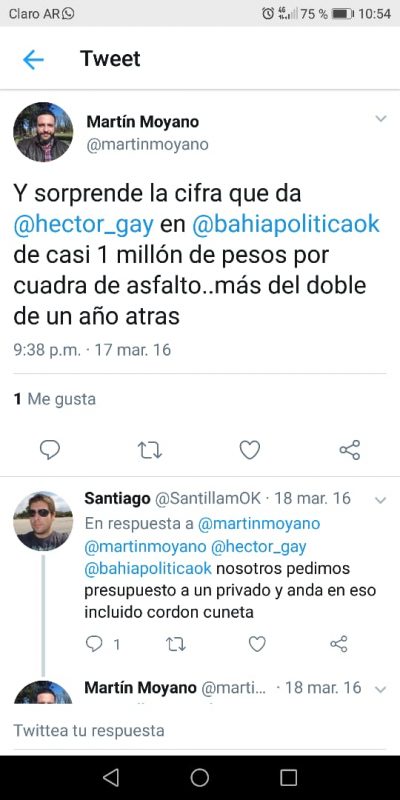Tap the Twittea tu respuesta field
This screenshot has height=800, width=400.
click(200, 730)
